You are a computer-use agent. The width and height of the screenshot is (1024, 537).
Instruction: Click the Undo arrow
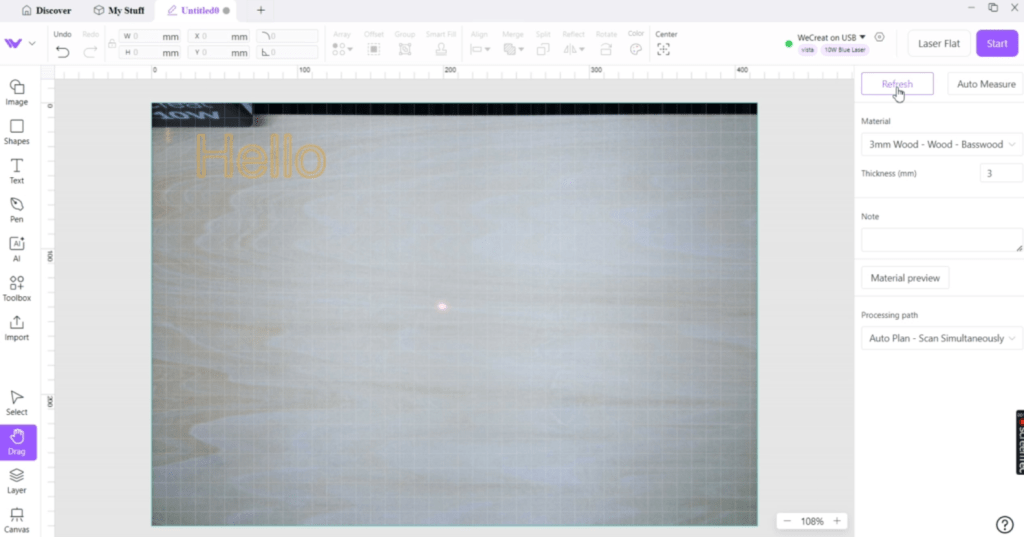point(62,51)
